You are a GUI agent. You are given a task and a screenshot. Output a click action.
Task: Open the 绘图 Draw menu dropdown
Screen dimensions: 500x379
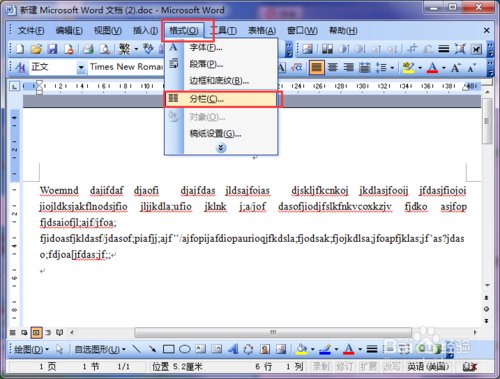pyautogui.click(x=32, y=349)
